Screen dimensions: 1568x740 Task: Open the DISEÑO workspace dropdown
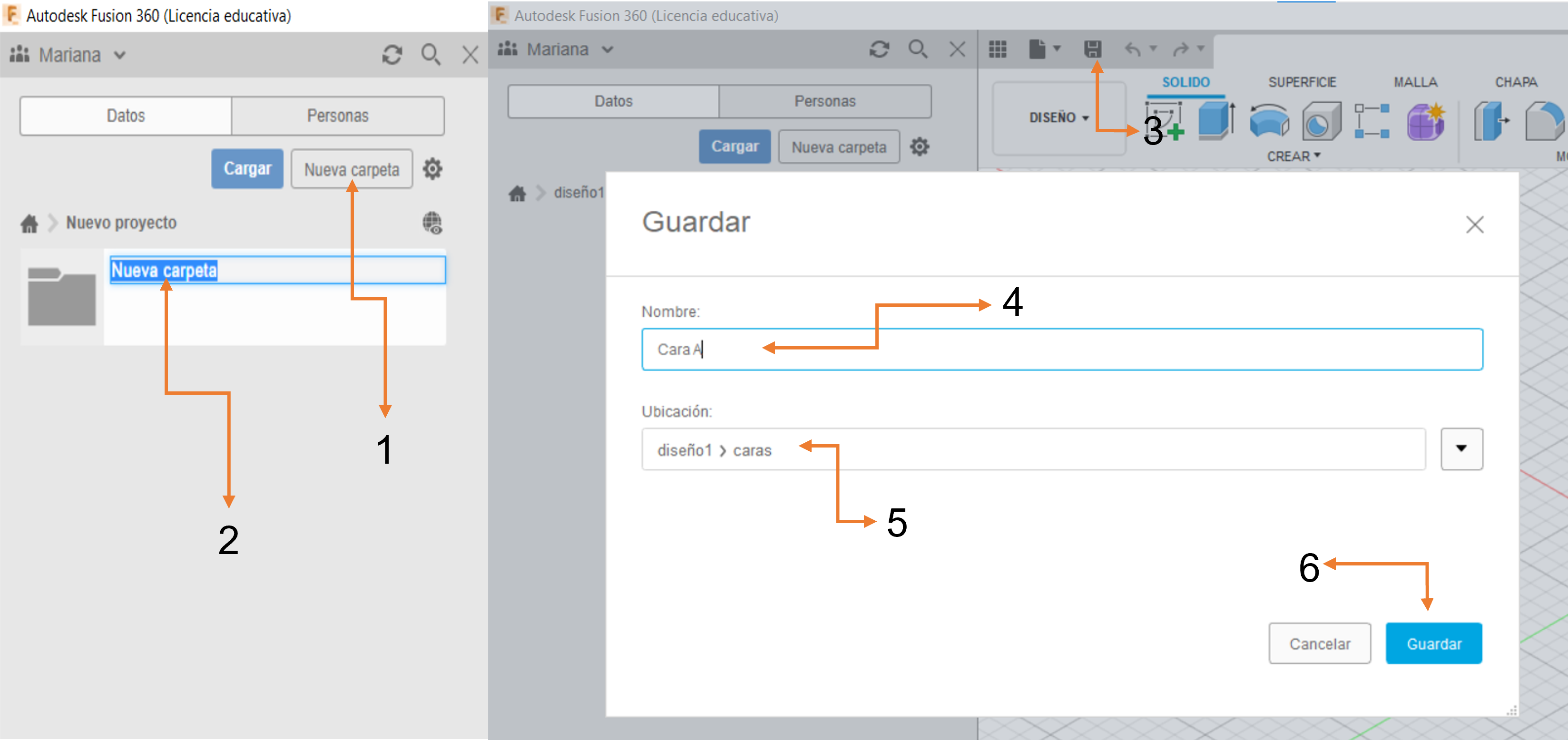(1058, 117)
